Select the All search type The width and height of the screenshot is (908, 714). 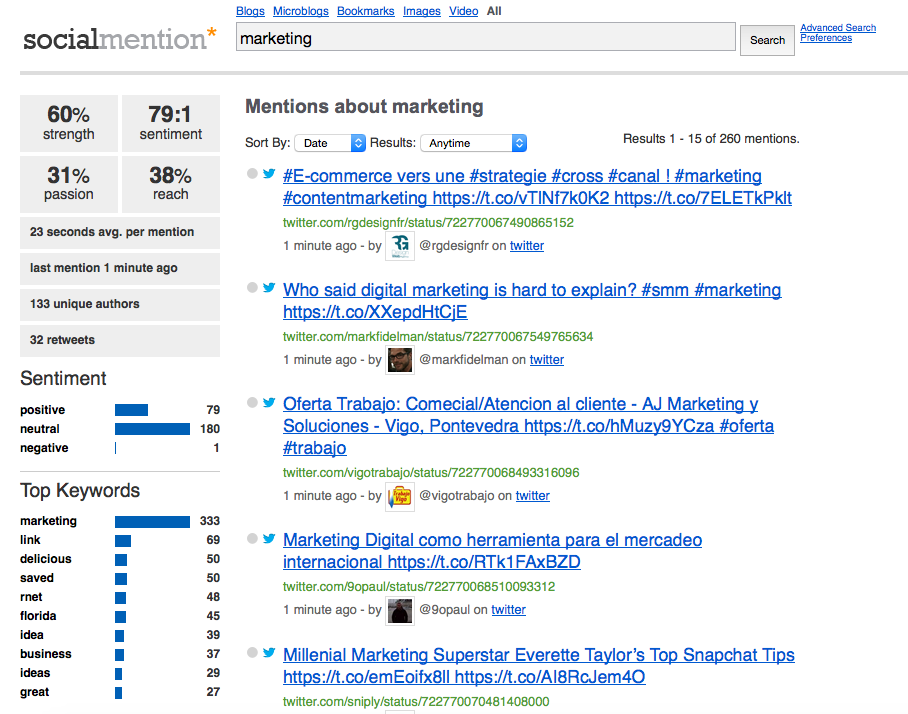(x=494, y=11)
